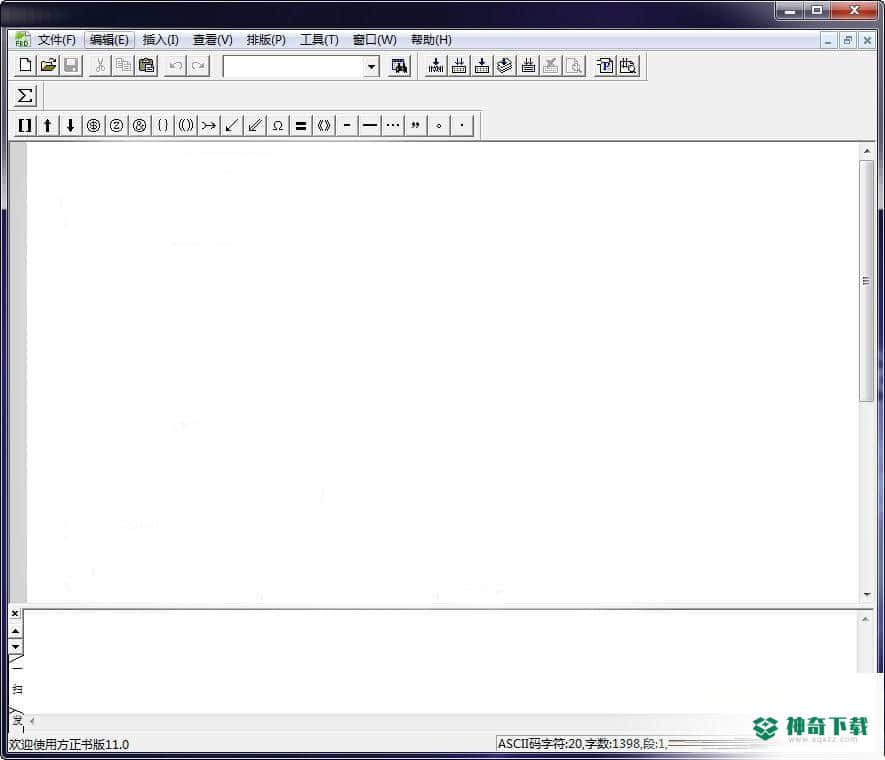Screen dimensions: 885x760
Task: Close the bottom output panel with its x button
Action: [15, 613]
